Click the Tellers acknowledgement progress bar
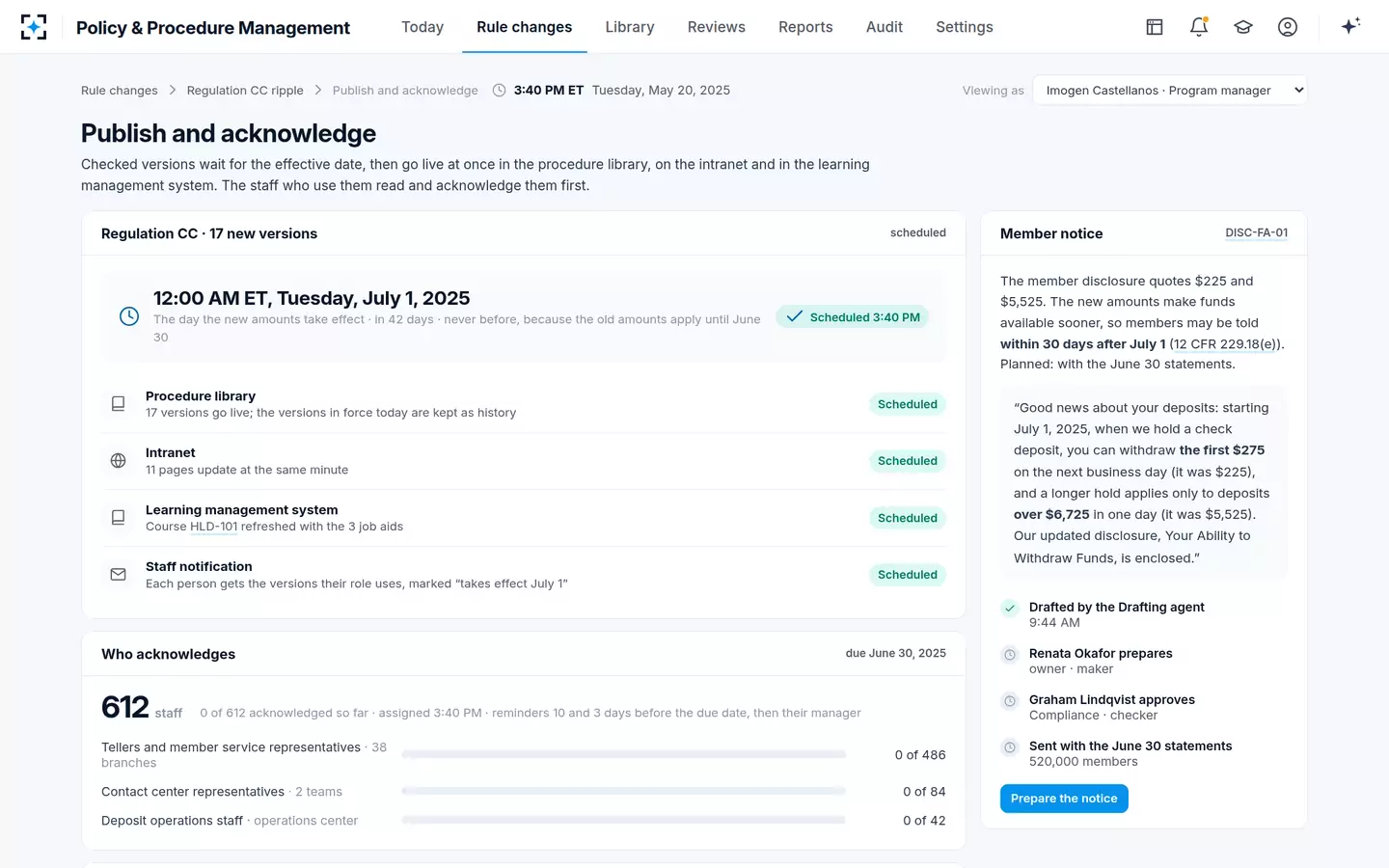This screenshot has width=1389, height=868. coord(623,755)
